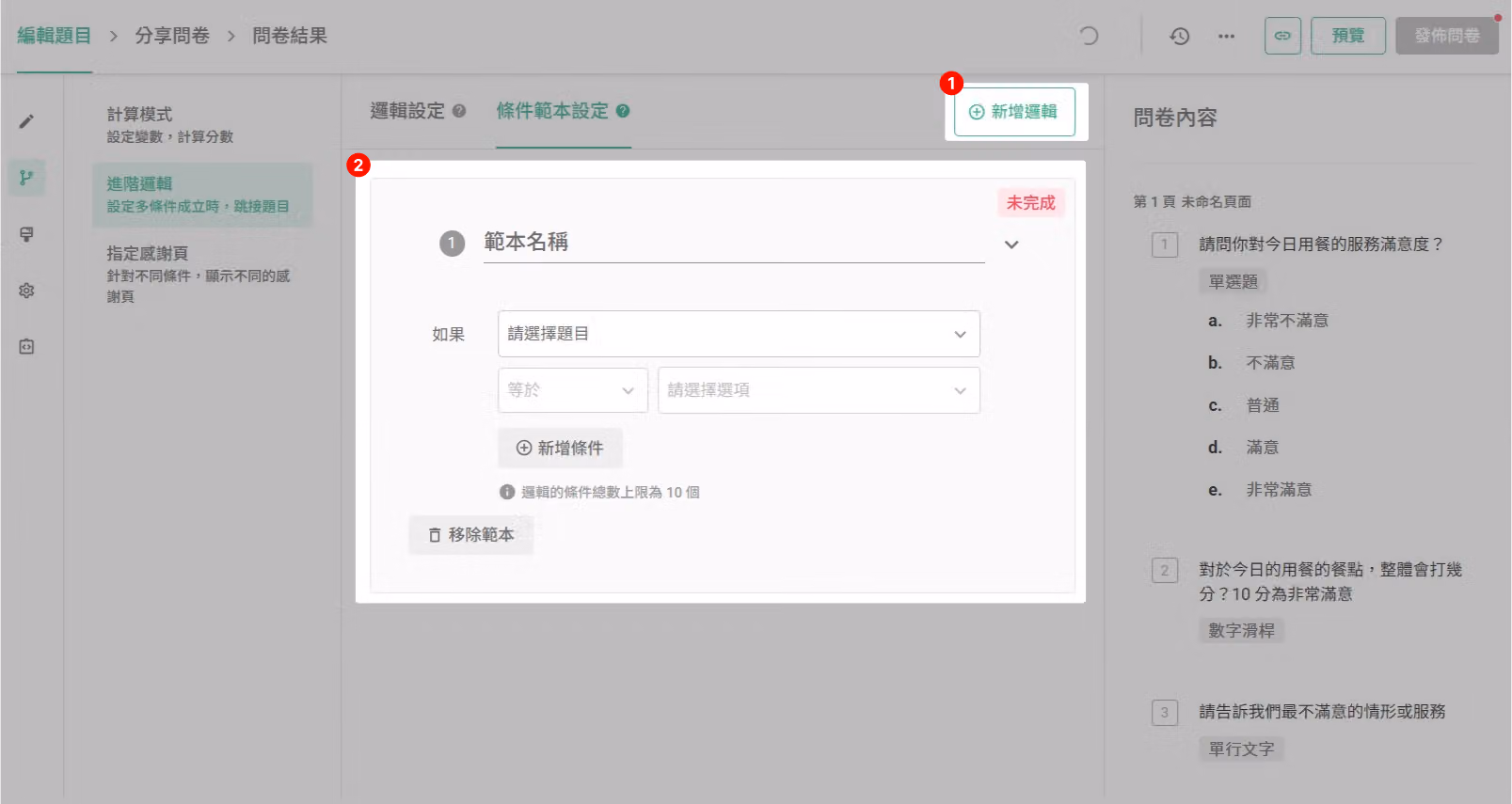Click the 單行文字 type tag
This screenshot has height=804, width=1512.
[1241, 749]
